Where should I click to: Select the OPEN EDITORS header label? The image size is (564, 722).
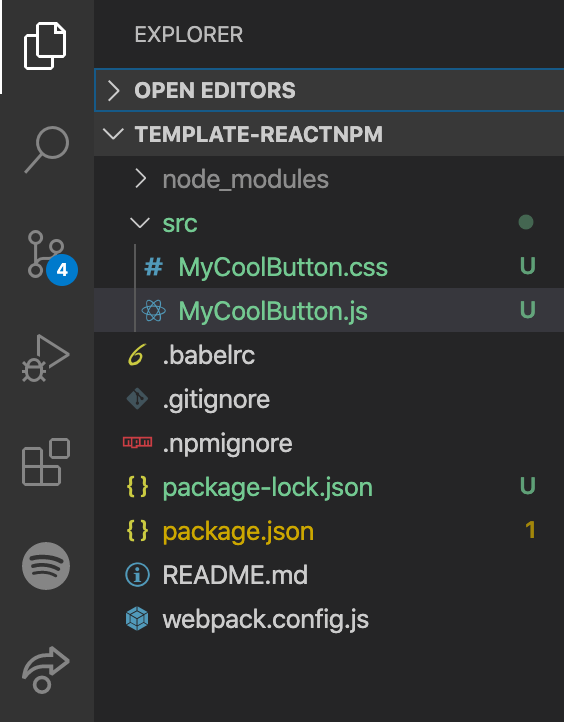pyautogui.click(x=215, y=90)
